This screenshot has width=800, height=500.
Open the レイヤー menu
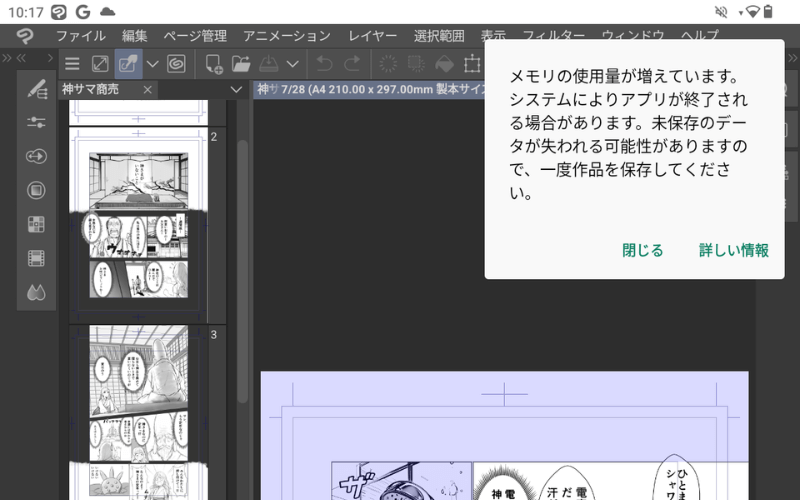[x=372, y=36]
